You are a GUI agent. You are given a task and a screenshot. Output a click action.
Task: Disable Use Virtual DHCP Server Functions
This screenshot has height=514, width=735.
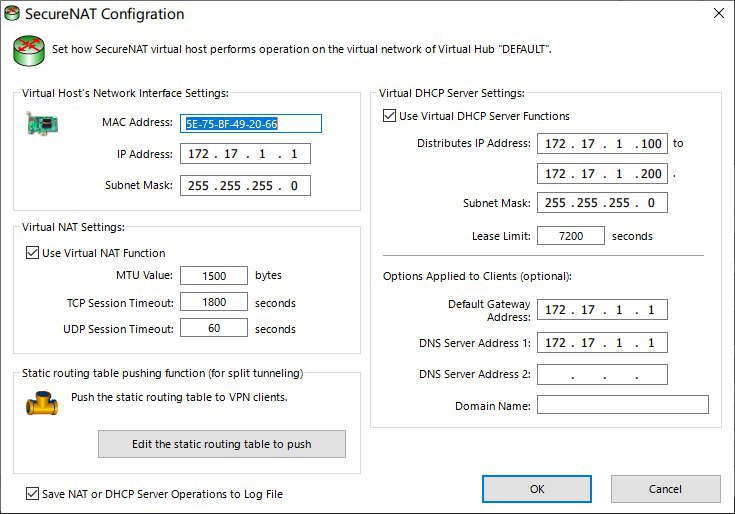390,116
